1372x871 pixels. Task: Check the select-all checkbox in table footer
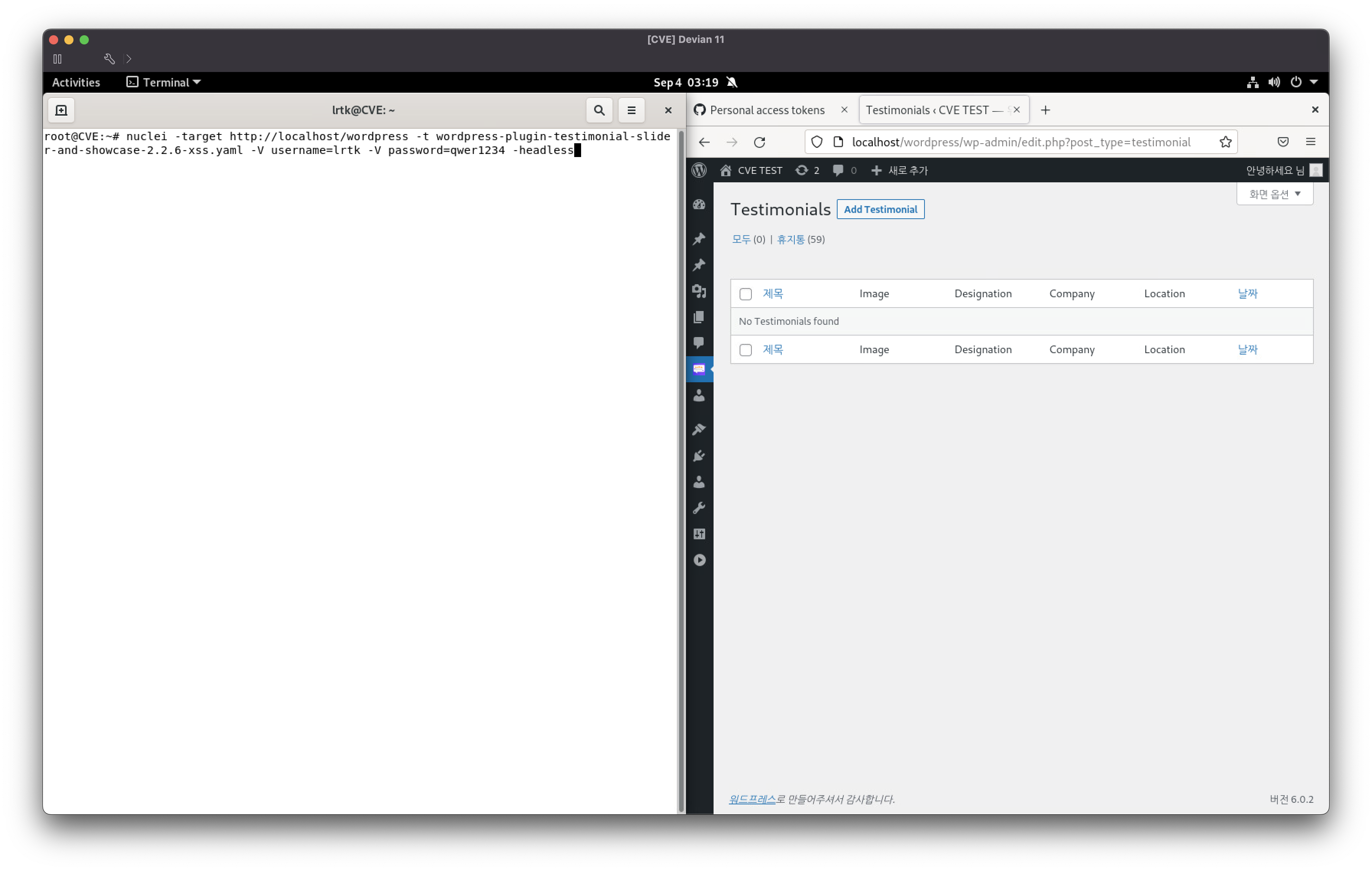click(745, 350)
